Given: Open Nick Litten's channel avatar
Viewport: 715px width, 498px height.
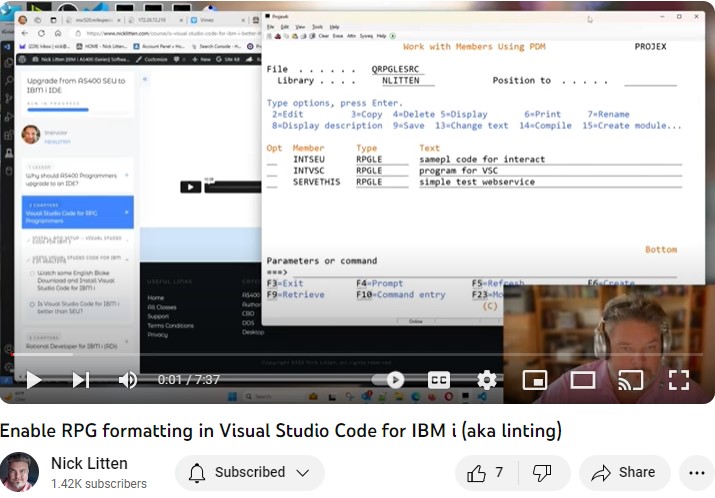Looking at the screenshot, I should point(19,472).
